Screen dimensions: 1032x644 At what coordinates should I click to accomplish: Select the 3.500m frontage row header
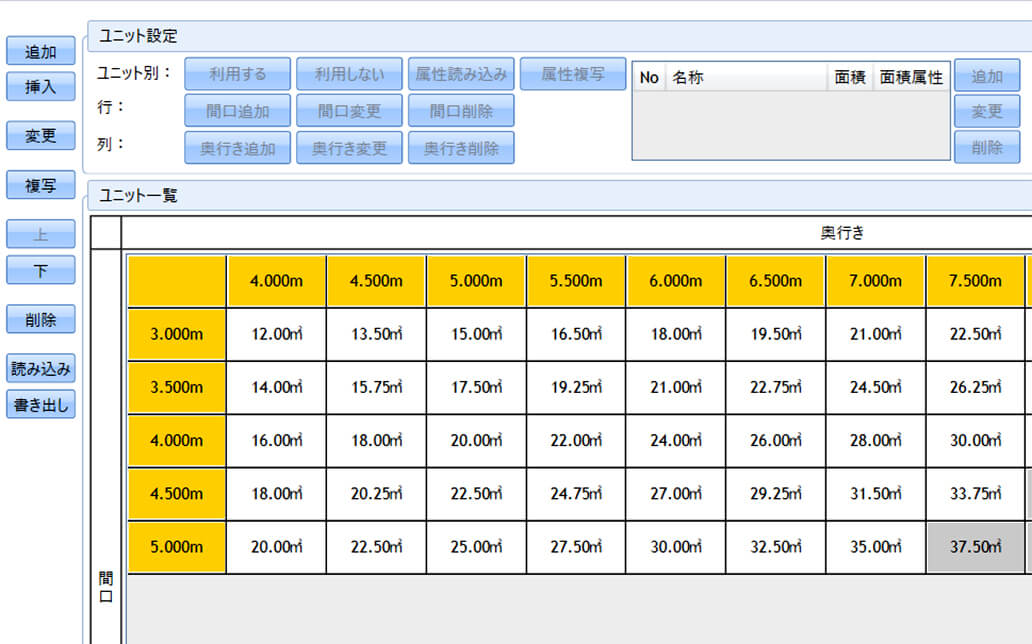[x=176, y=387]
